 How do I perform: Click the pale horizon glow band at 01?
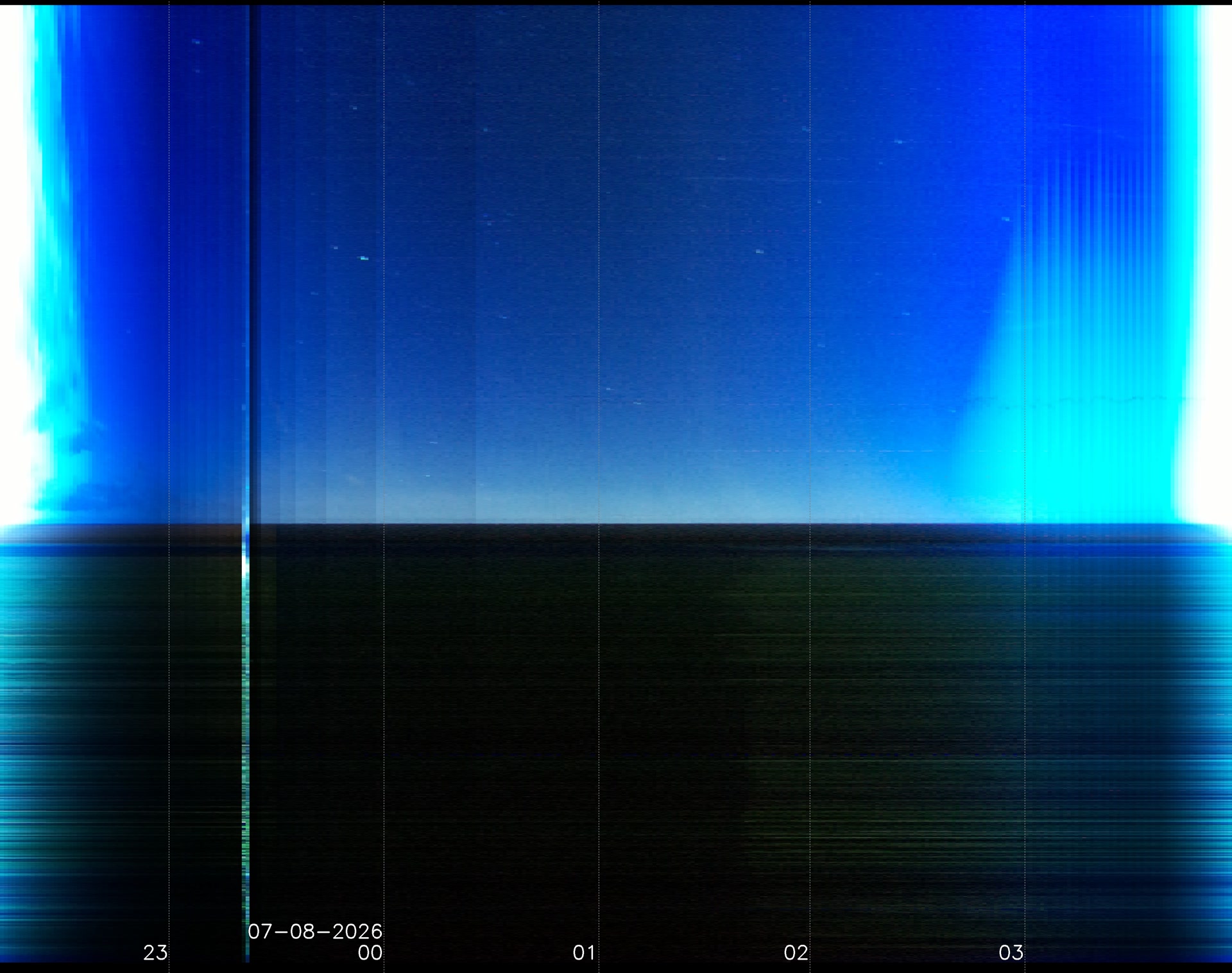tap(599, 504)
